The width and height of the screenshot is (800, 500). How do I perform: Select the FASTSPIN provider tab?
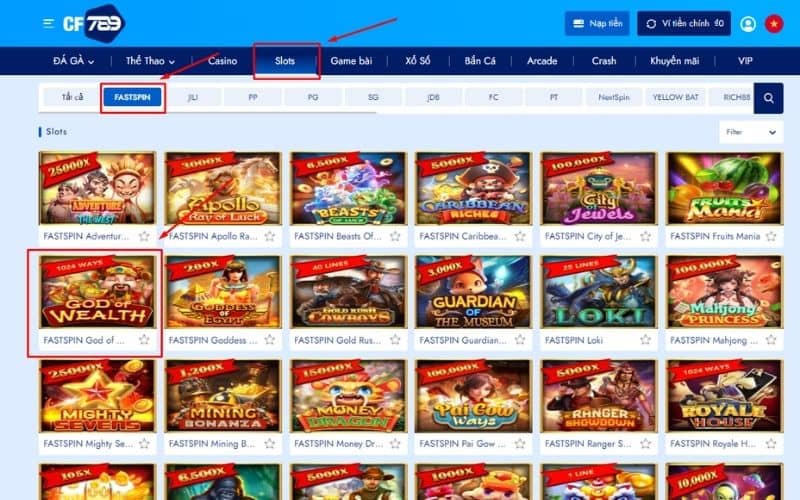coord(133,97)
